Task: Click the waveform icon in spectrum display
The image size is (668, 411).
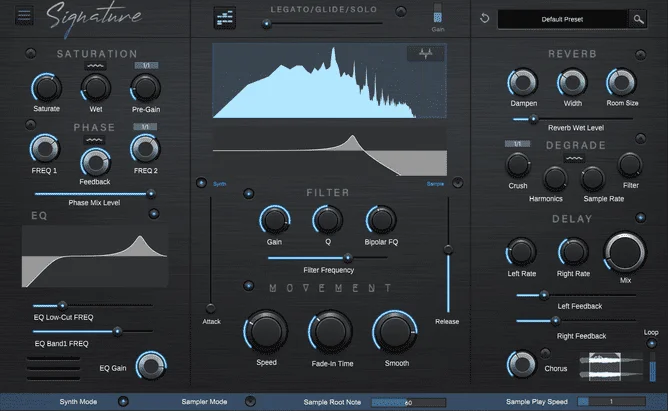Action: coord(425,54)
